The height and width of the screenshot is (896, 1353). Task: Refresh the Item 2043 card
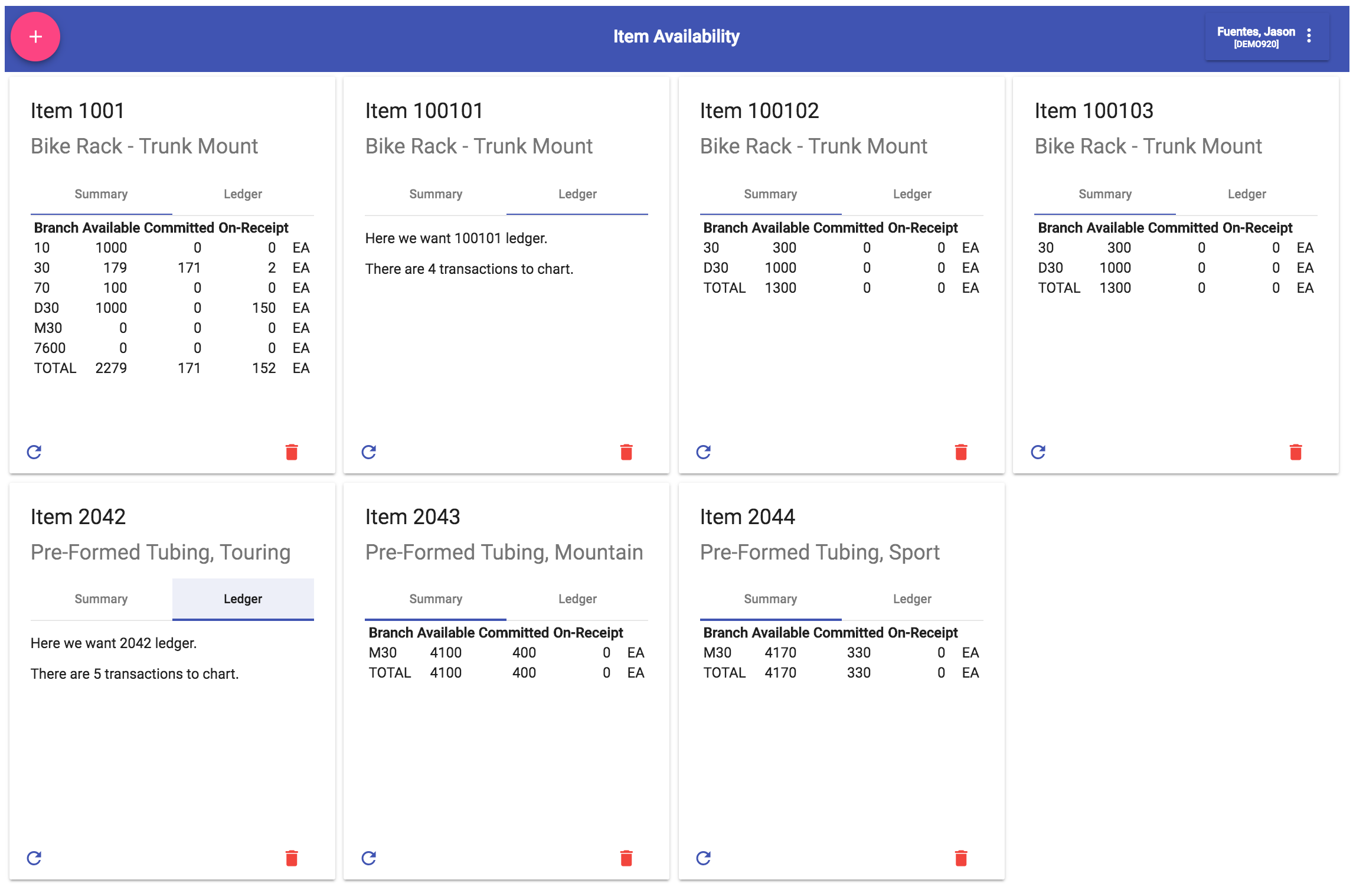click(x=369, y=858)
